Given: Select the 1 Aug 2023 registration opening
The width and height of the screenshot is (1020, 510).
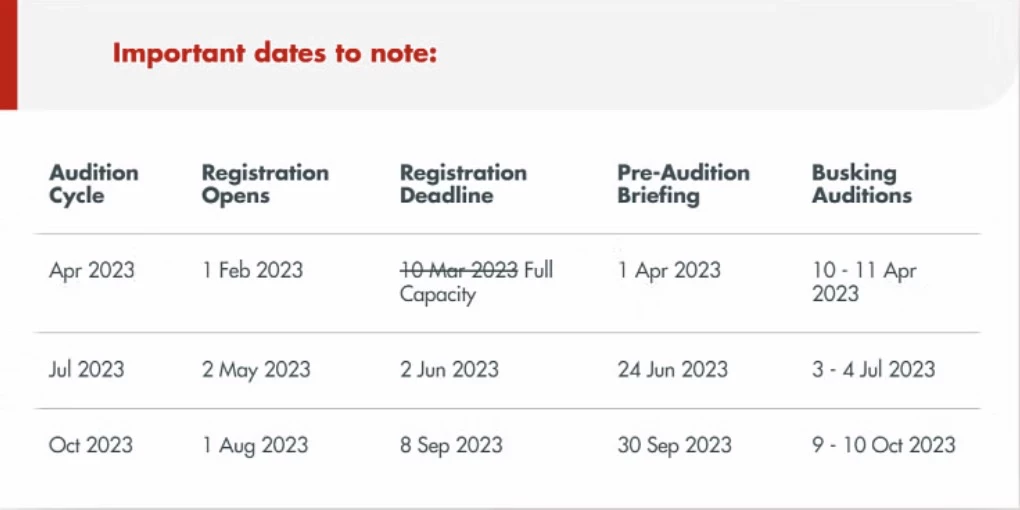Looking at the screenshot, I should coord(255,446).
